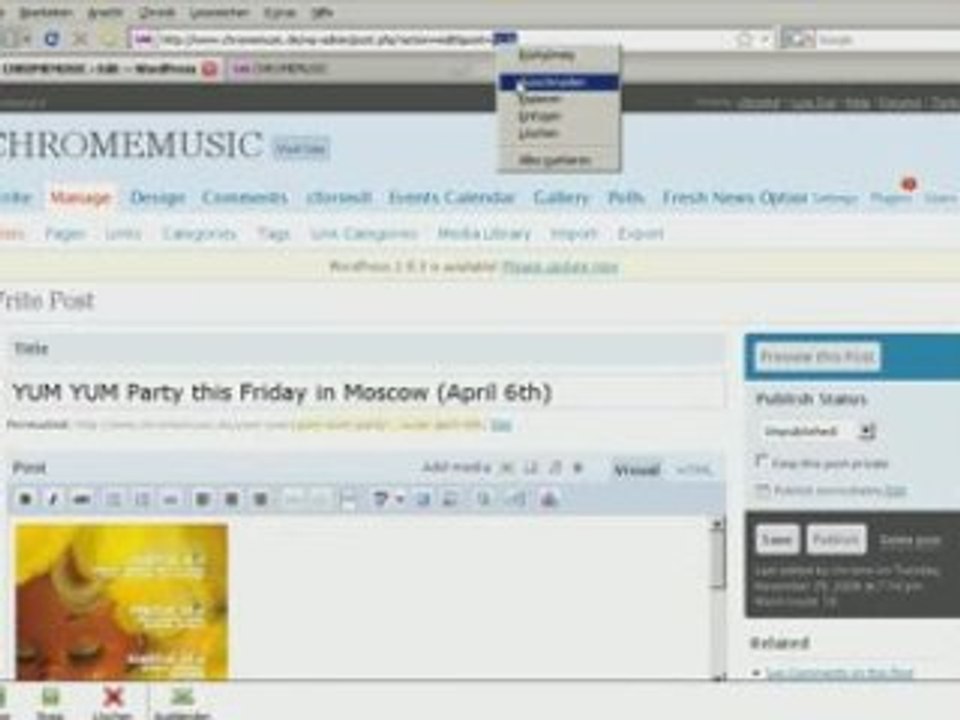Click the align right icon in editor

(x=260, y=500)
